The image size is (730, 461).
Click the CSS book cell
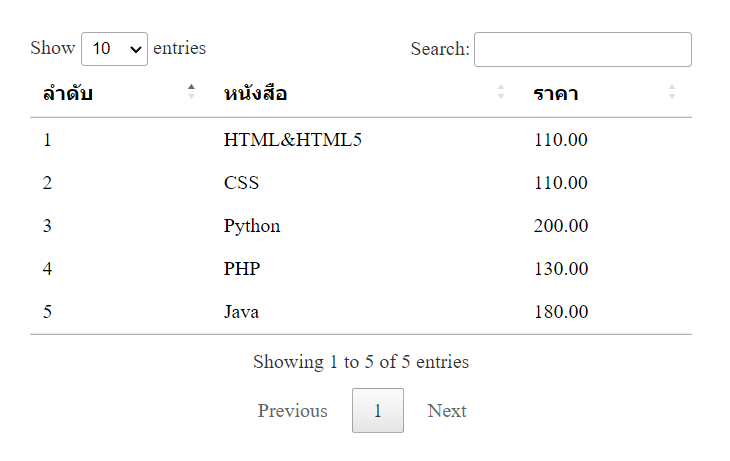[x=241, y=183]
